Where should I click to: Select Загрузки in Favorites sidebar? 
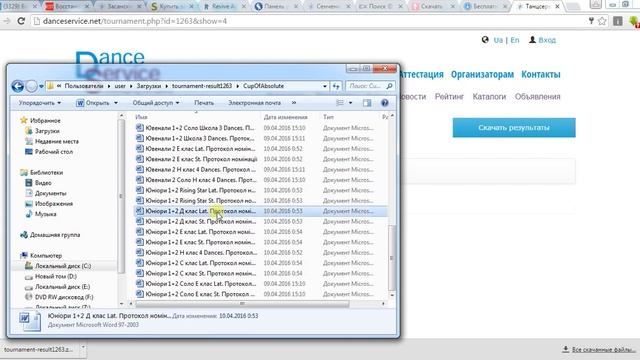tap(47, 131)
